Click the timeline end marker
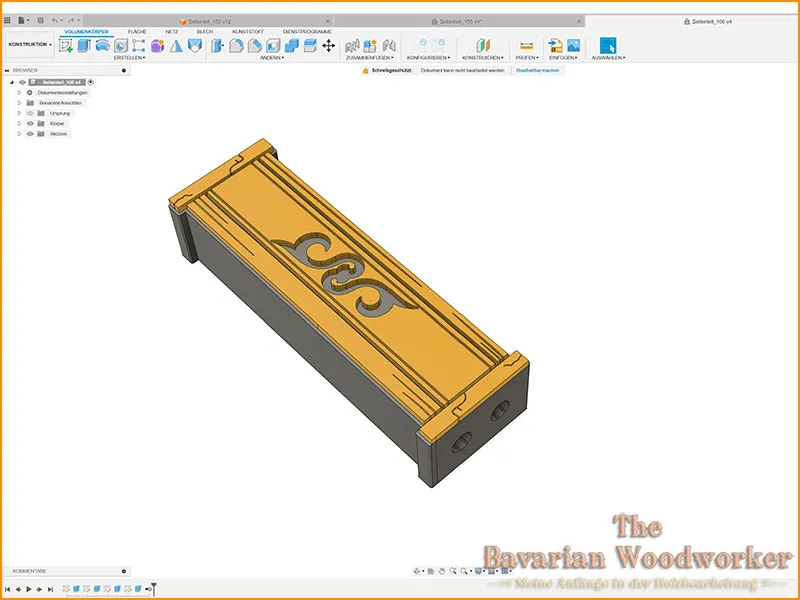This screenshot has width=800, height=600. (153, 589)
